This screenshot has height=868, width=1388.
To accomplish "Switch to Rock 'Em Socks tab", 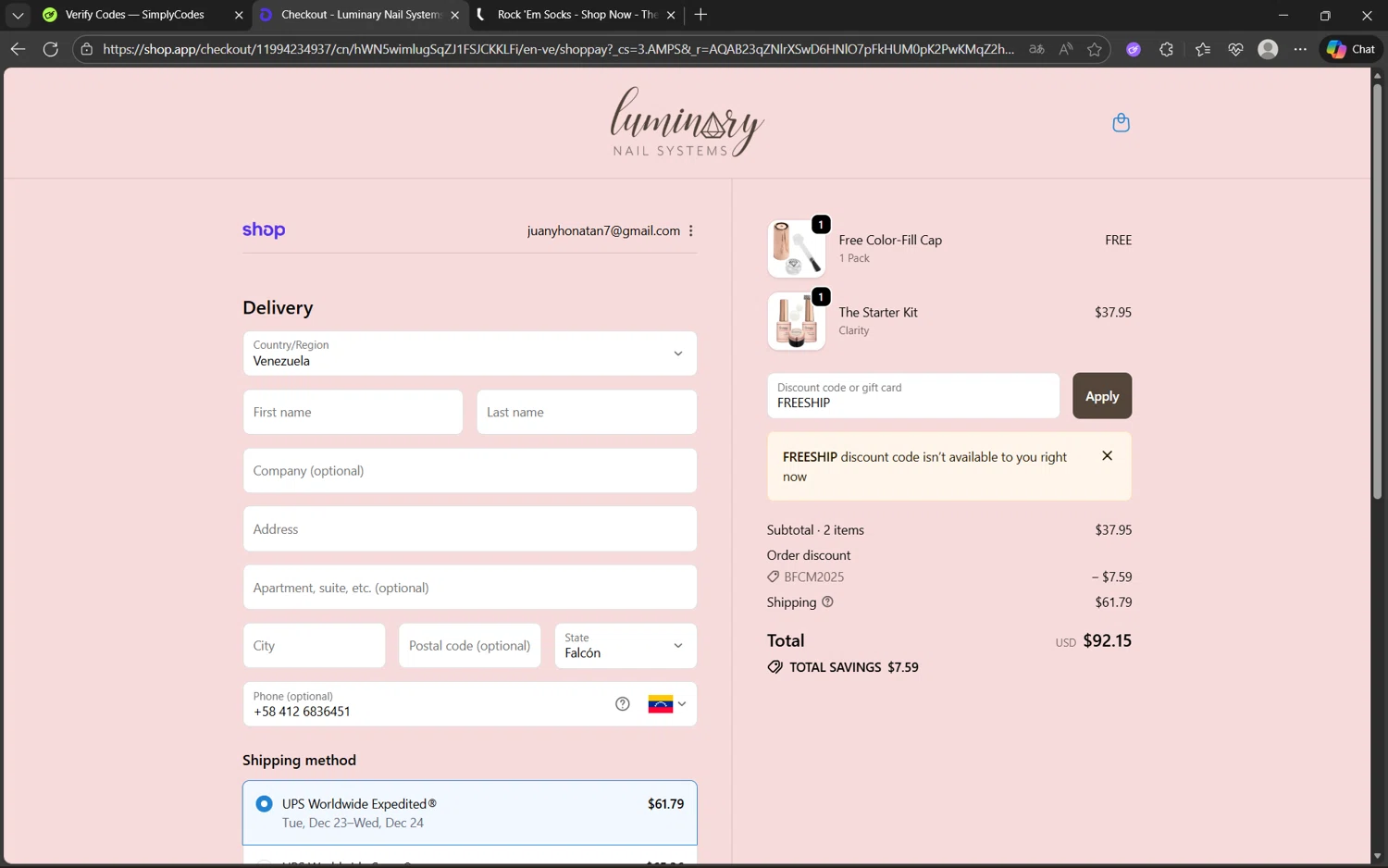I will coord(576,15).
